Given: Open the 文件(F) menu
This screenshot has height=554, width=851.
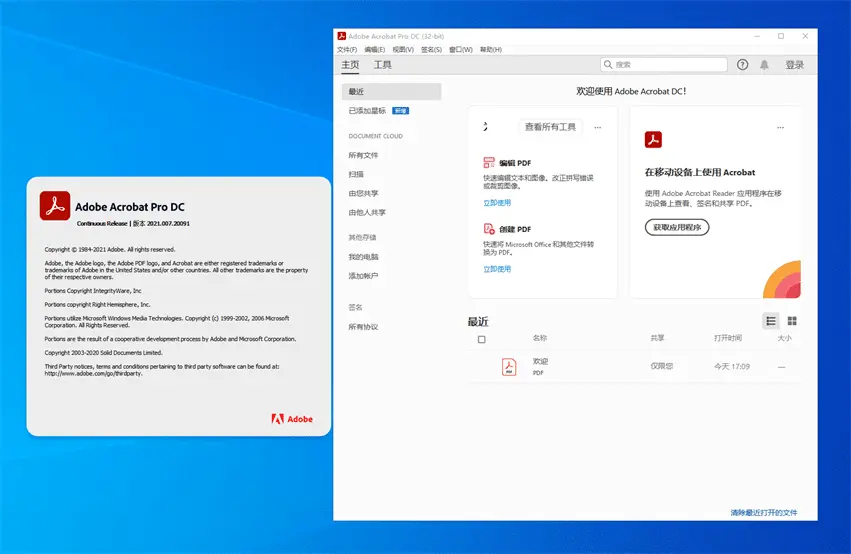Looking at the screenshot, I should (x=347, y=49).
